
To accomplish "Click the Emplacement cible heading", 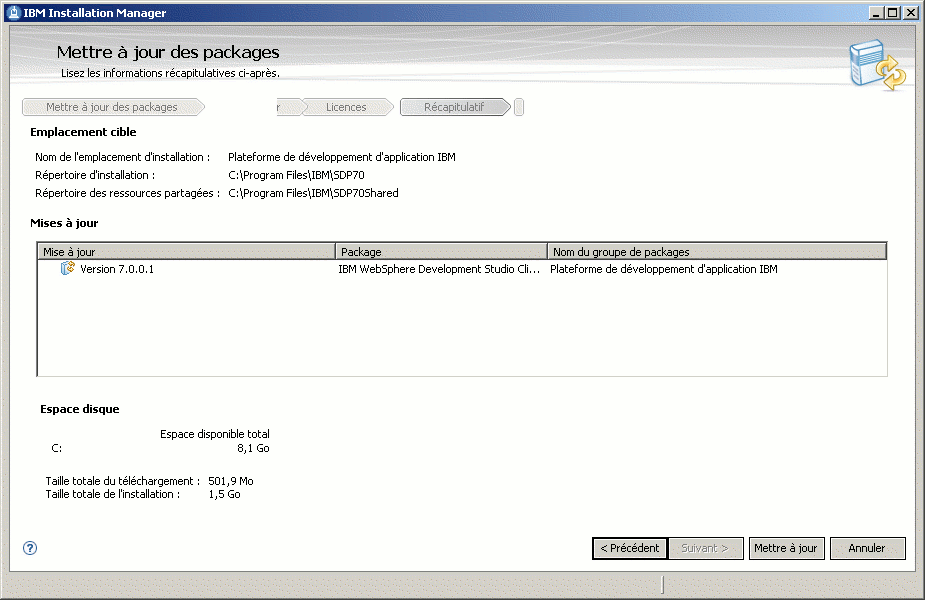I will [83, 132].
